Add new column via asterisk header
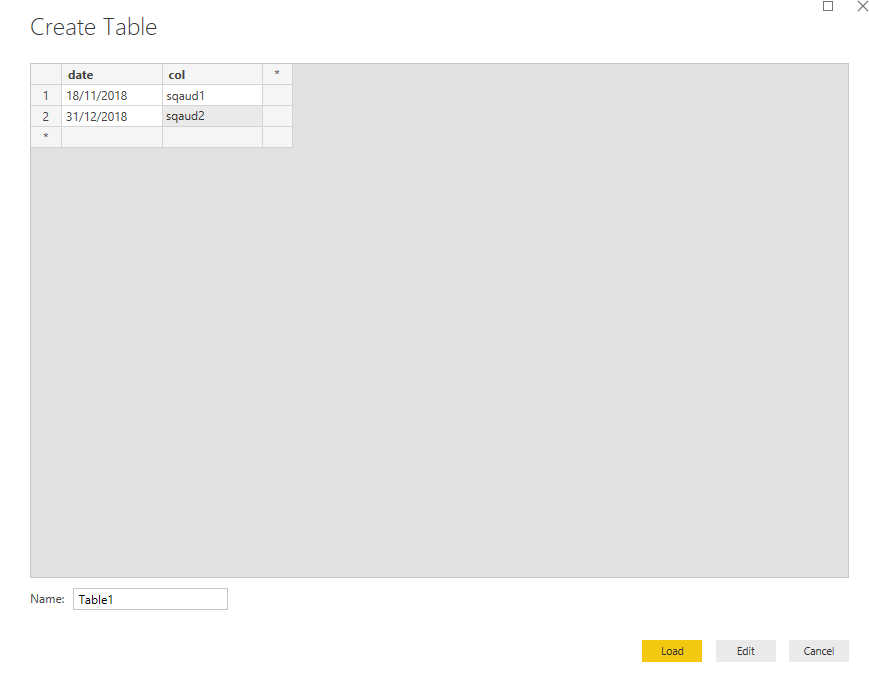 pyautogui.click(x=277, y=74)
